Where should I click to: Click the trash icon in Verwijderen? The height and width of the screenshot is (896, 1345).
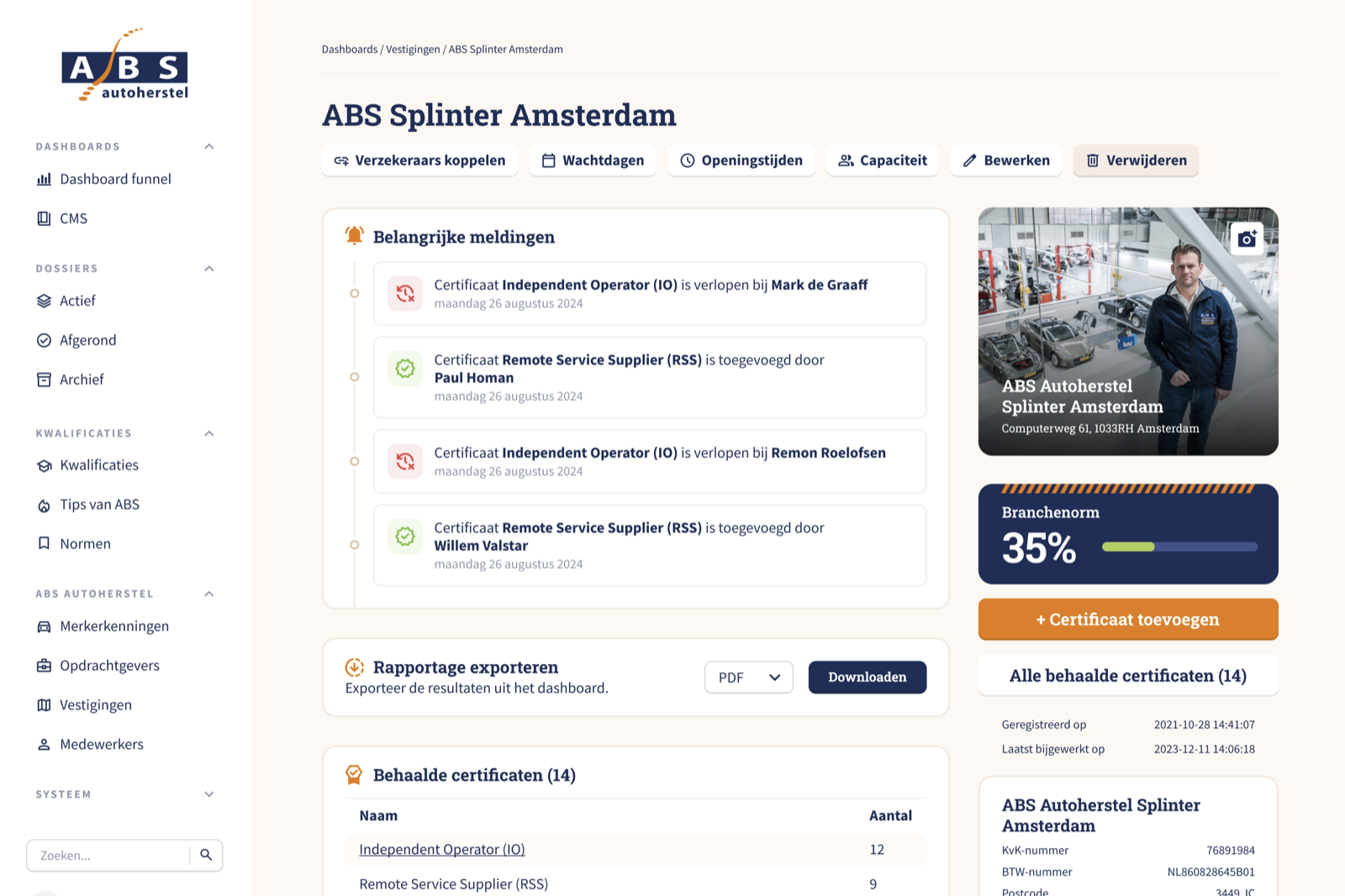1093,161
